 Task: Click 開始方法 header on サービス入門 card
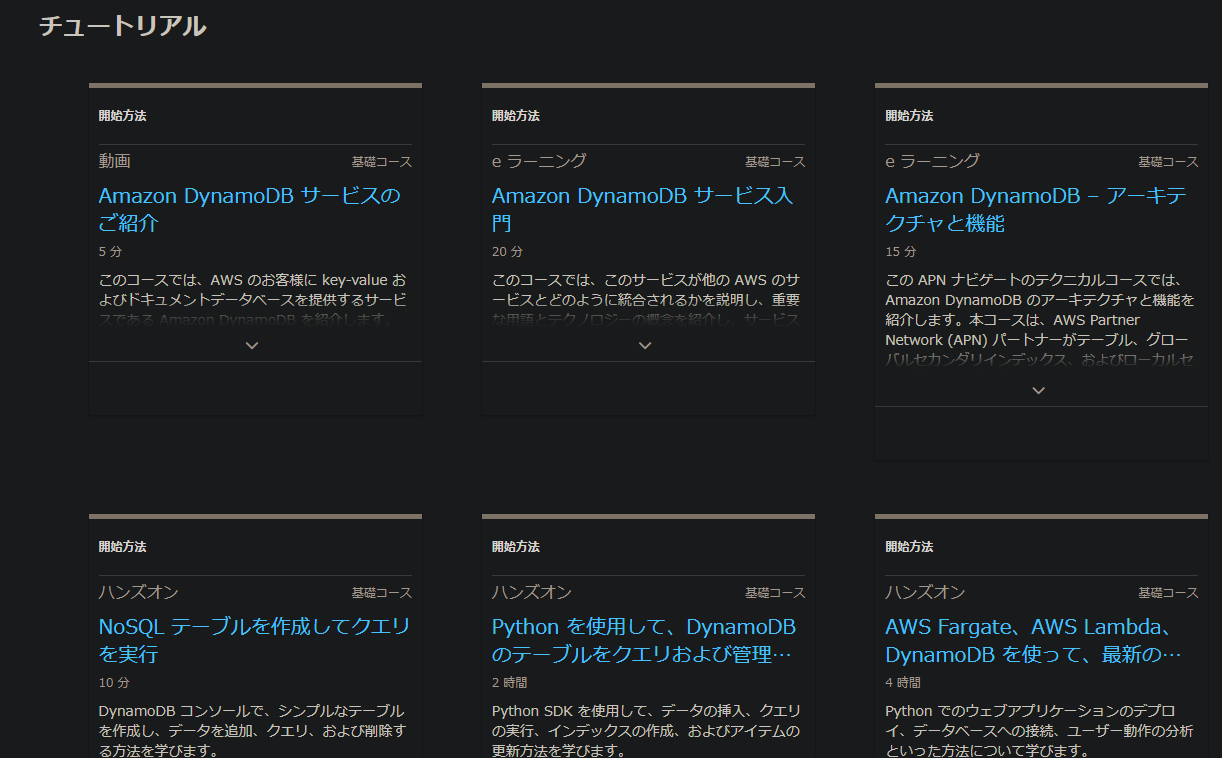516,116
